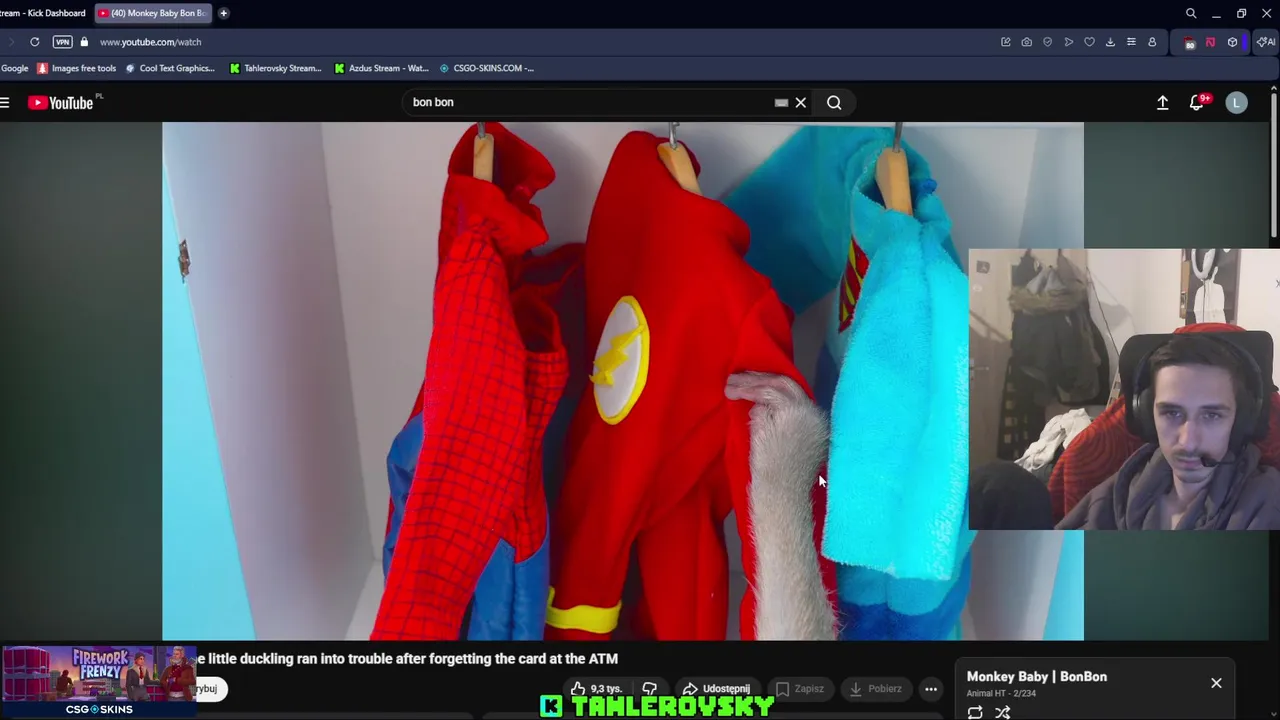1280x720 pixels.
Task: Toggle the browser VPN badge
Action: (62, 42)
